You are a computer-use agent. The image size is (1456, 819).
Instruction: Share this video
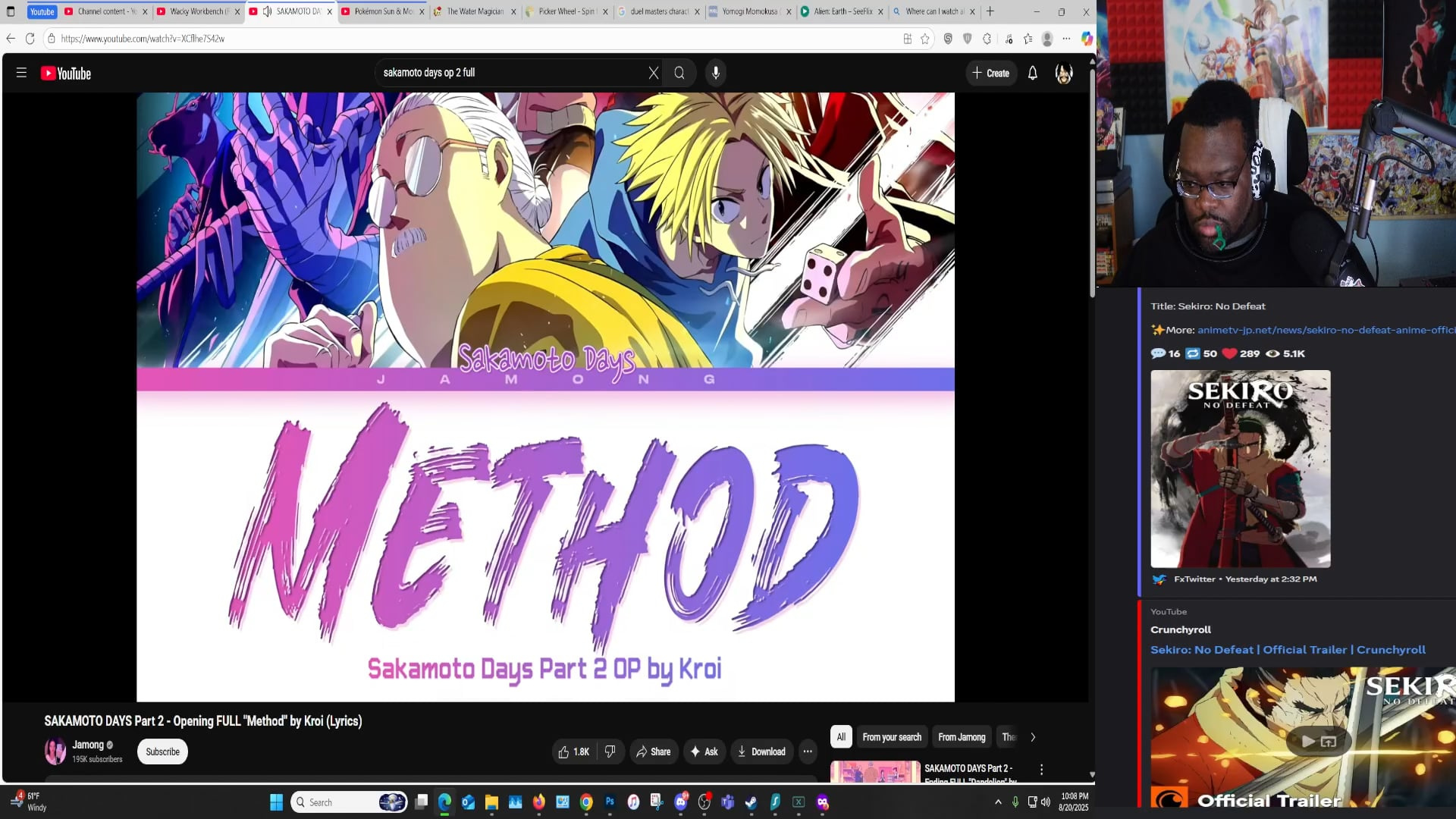click(x=654, y=752)
